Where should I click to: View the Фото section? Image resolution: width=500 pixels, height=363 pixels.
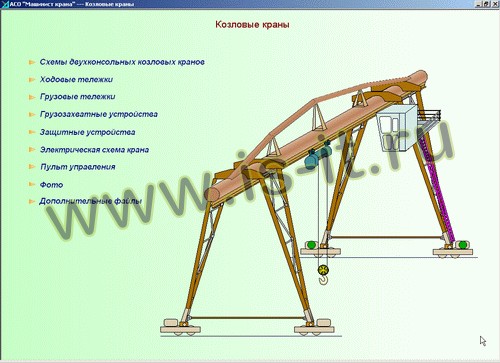(x=51, y=185)
